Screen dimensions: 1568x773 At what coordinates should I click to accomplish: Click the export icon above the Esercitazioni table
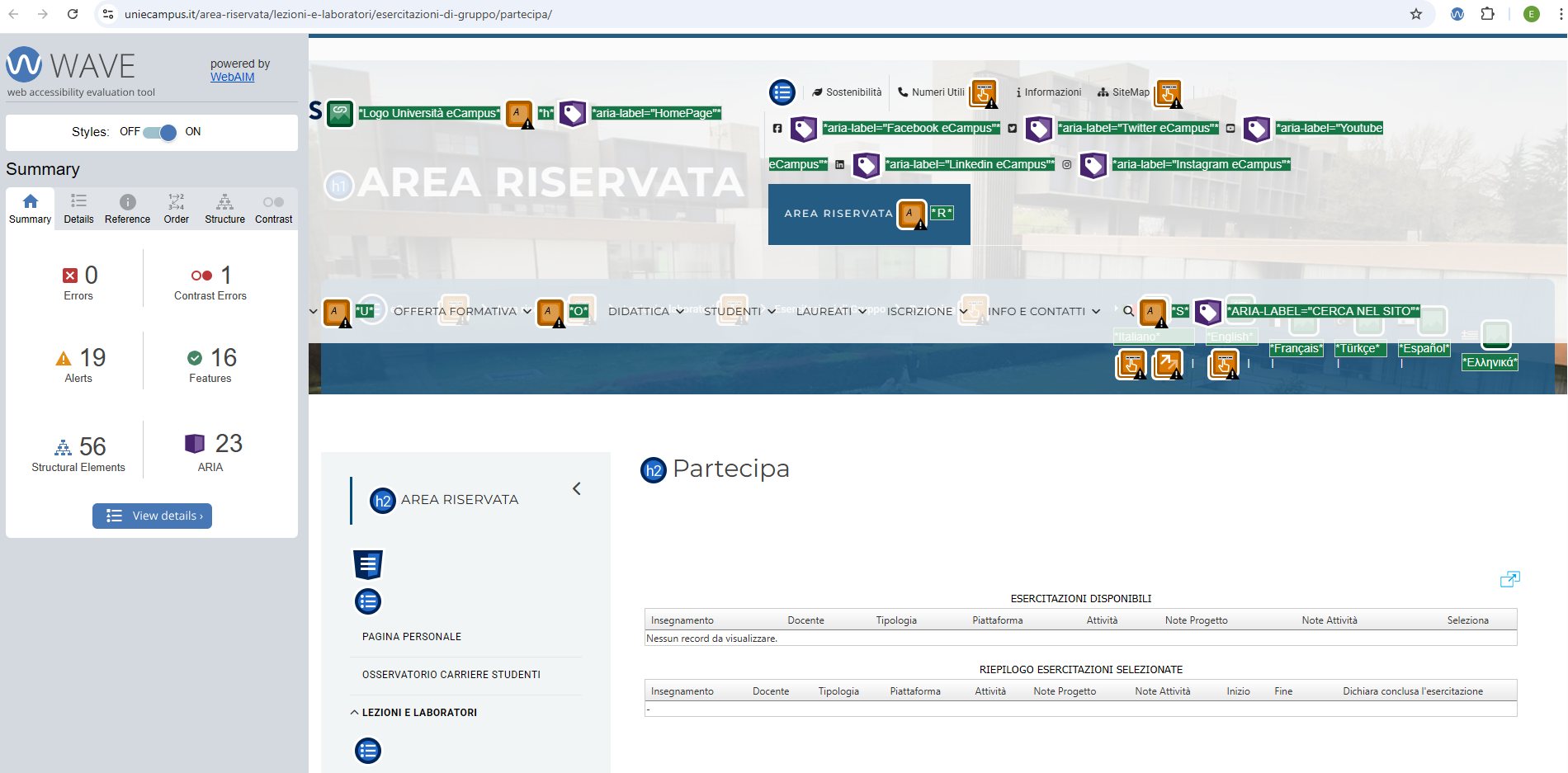tap(1509, 579)
